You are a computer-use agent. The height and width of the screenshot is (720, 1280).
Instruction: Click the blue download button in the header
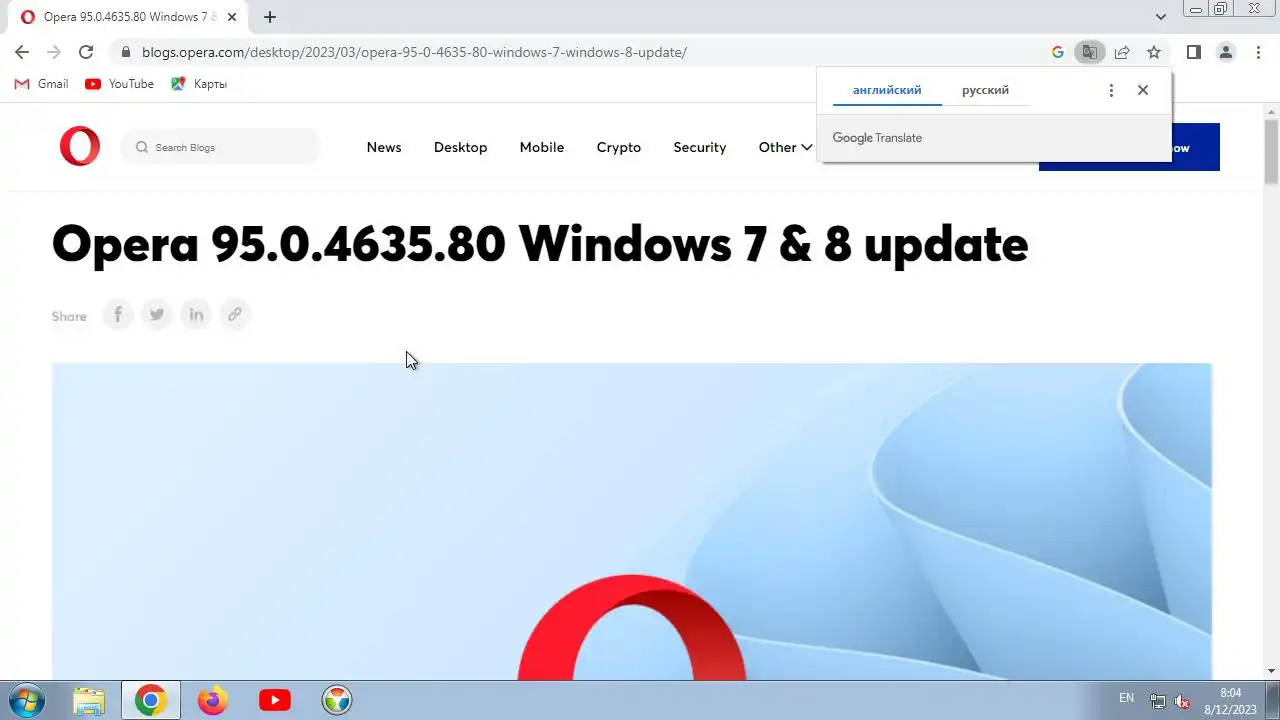pos(1129,147)
